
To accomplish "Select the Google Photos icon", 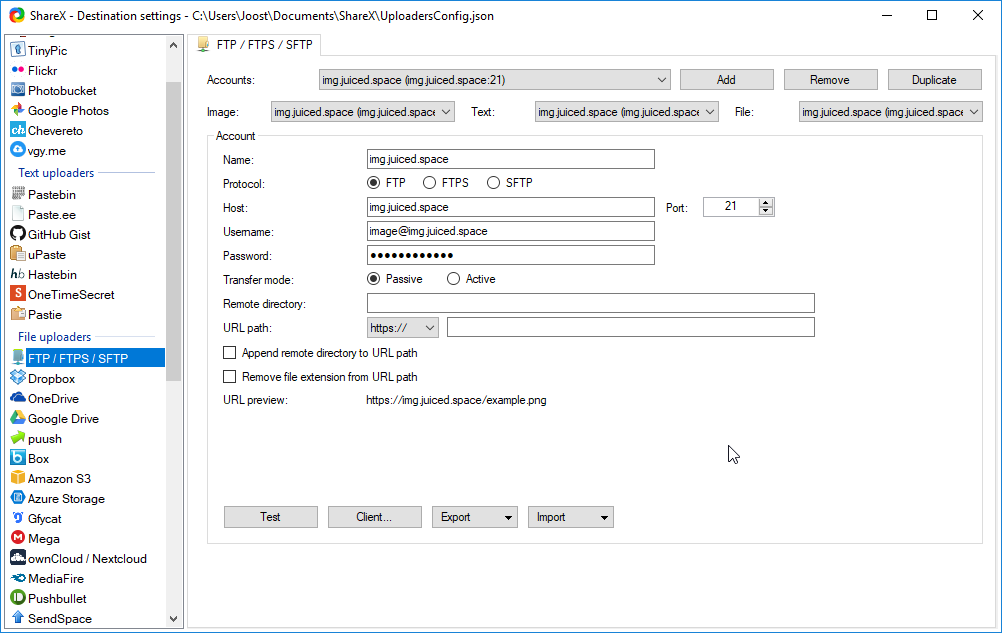I will tap(18, 110).
